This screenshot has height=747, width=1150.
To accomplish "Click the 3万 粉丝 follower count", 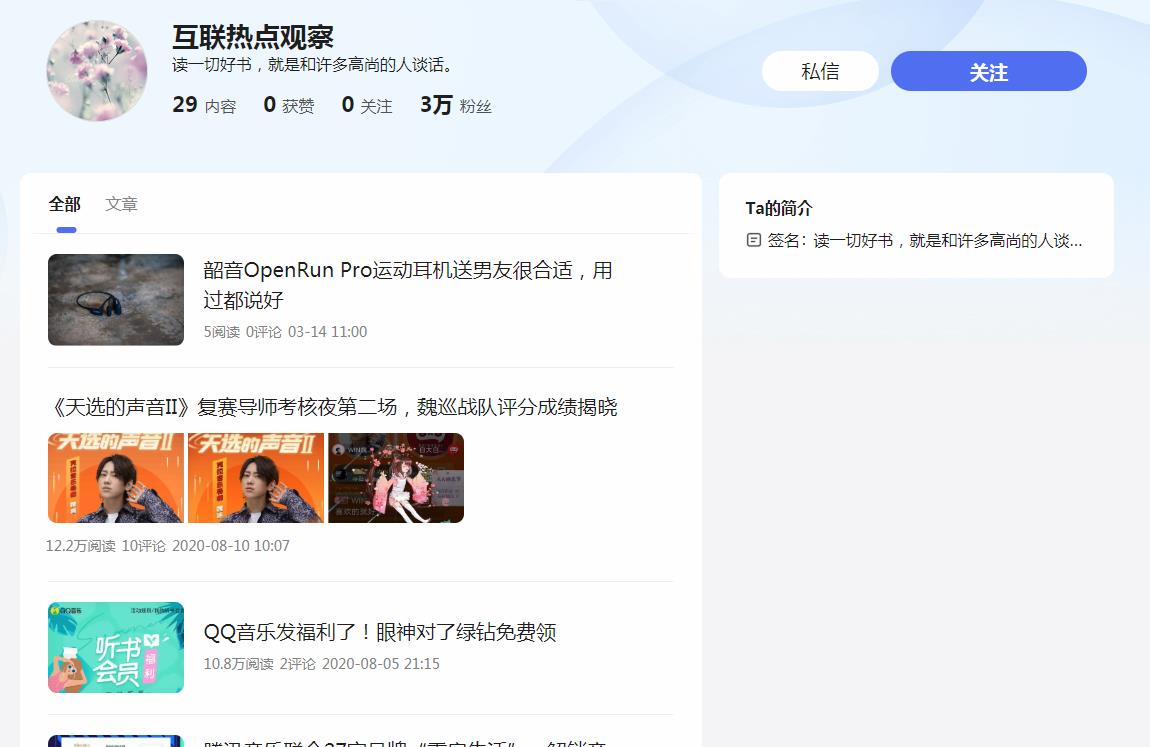I will [455, 105].
